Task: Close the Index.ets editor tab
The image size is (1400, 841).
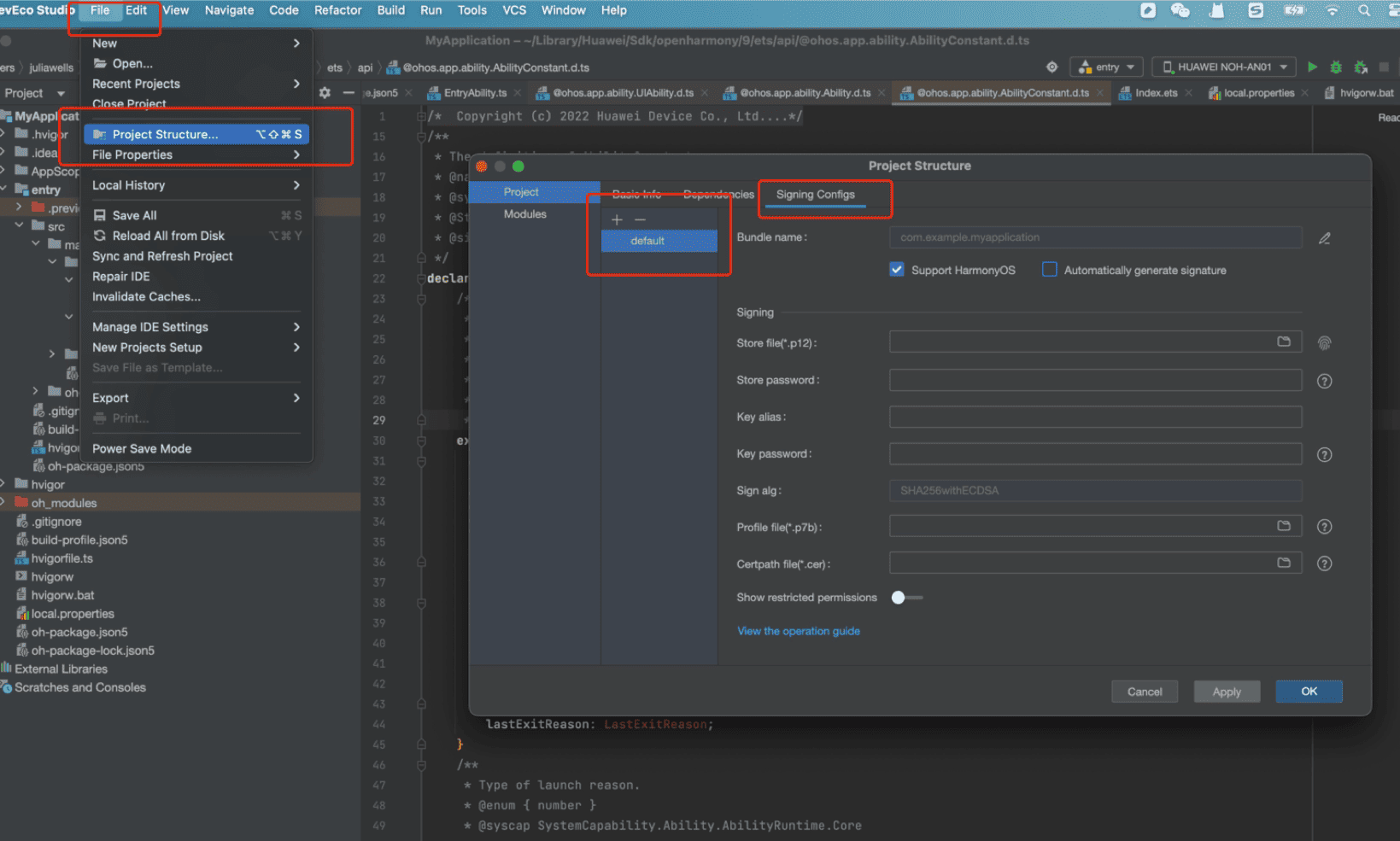Action: [x=1189, y=93]
